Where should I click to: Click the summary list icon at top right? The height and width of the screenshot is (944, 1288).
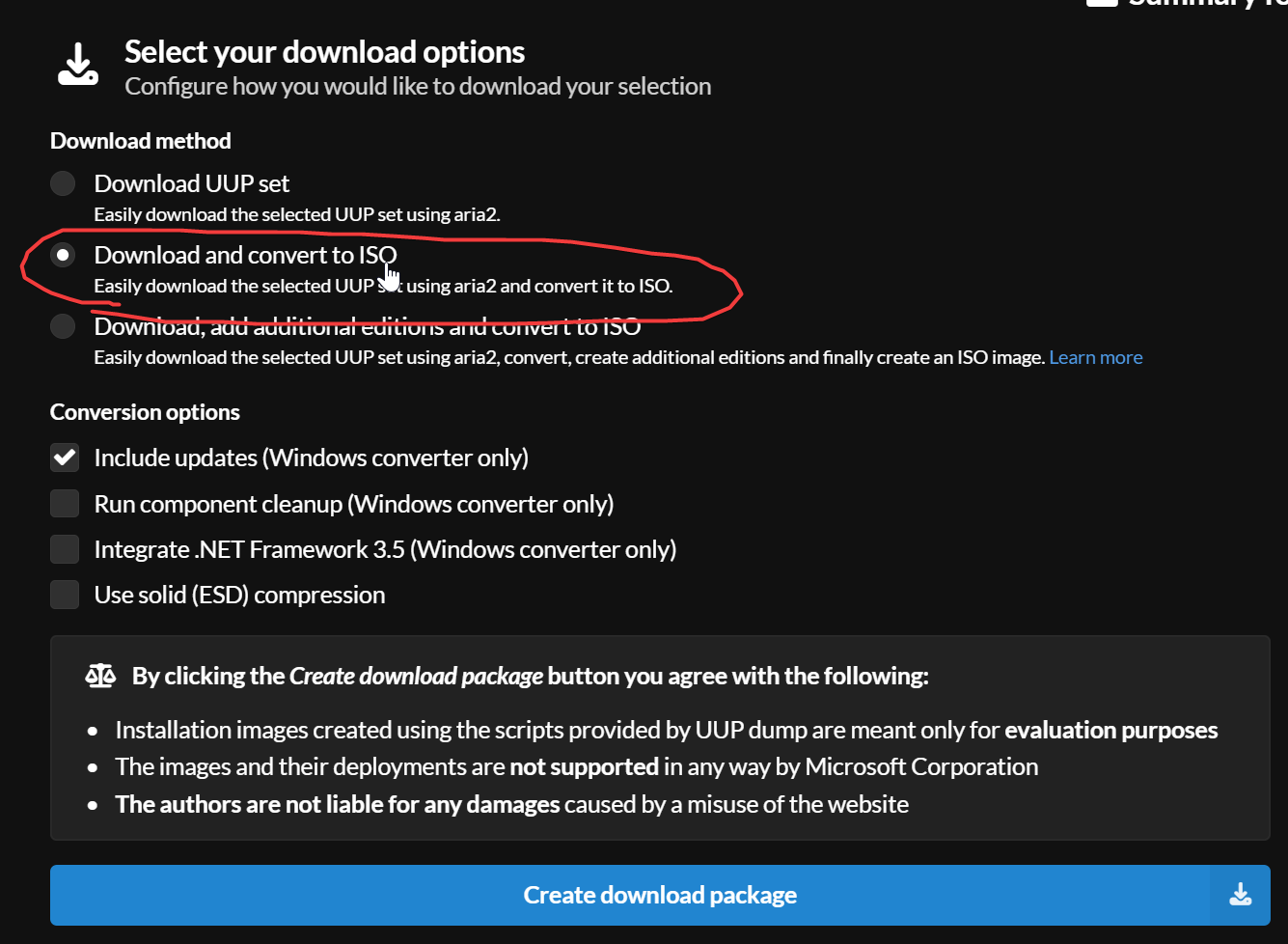(1101, 5)
